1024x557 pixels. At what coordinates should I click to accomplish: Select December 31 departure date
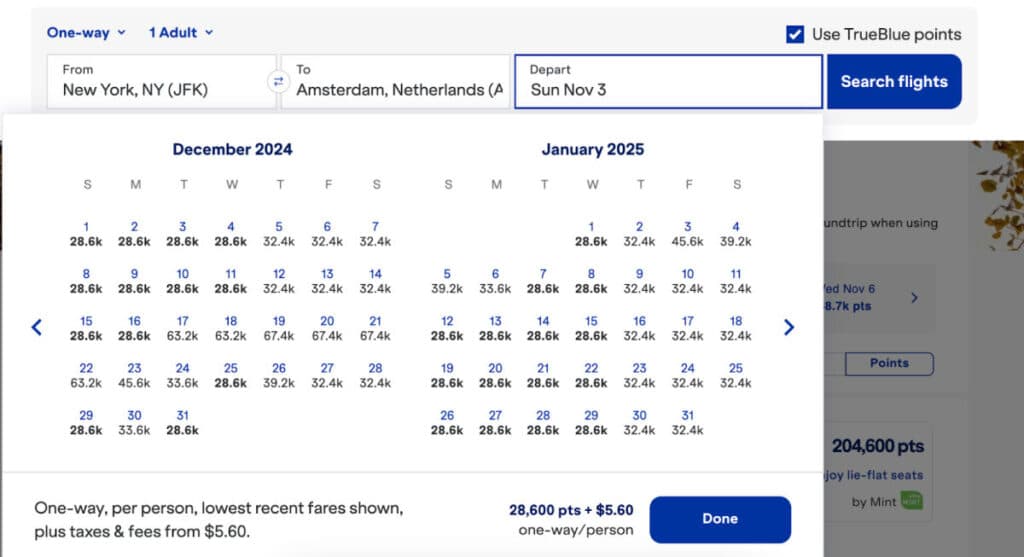(182, 422)
